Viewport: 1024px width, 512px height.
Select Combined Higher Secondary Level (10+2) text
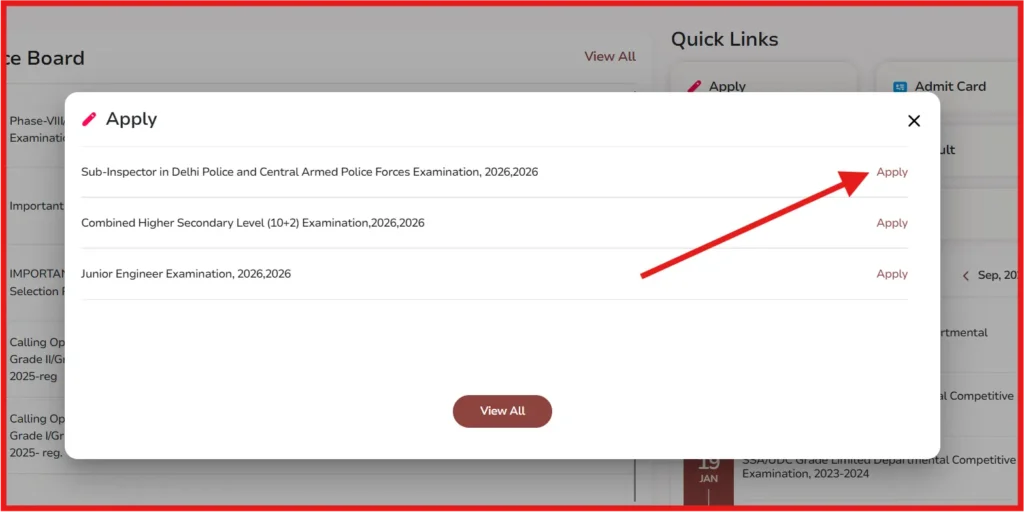pyautogui.click(x=253, y=223)
